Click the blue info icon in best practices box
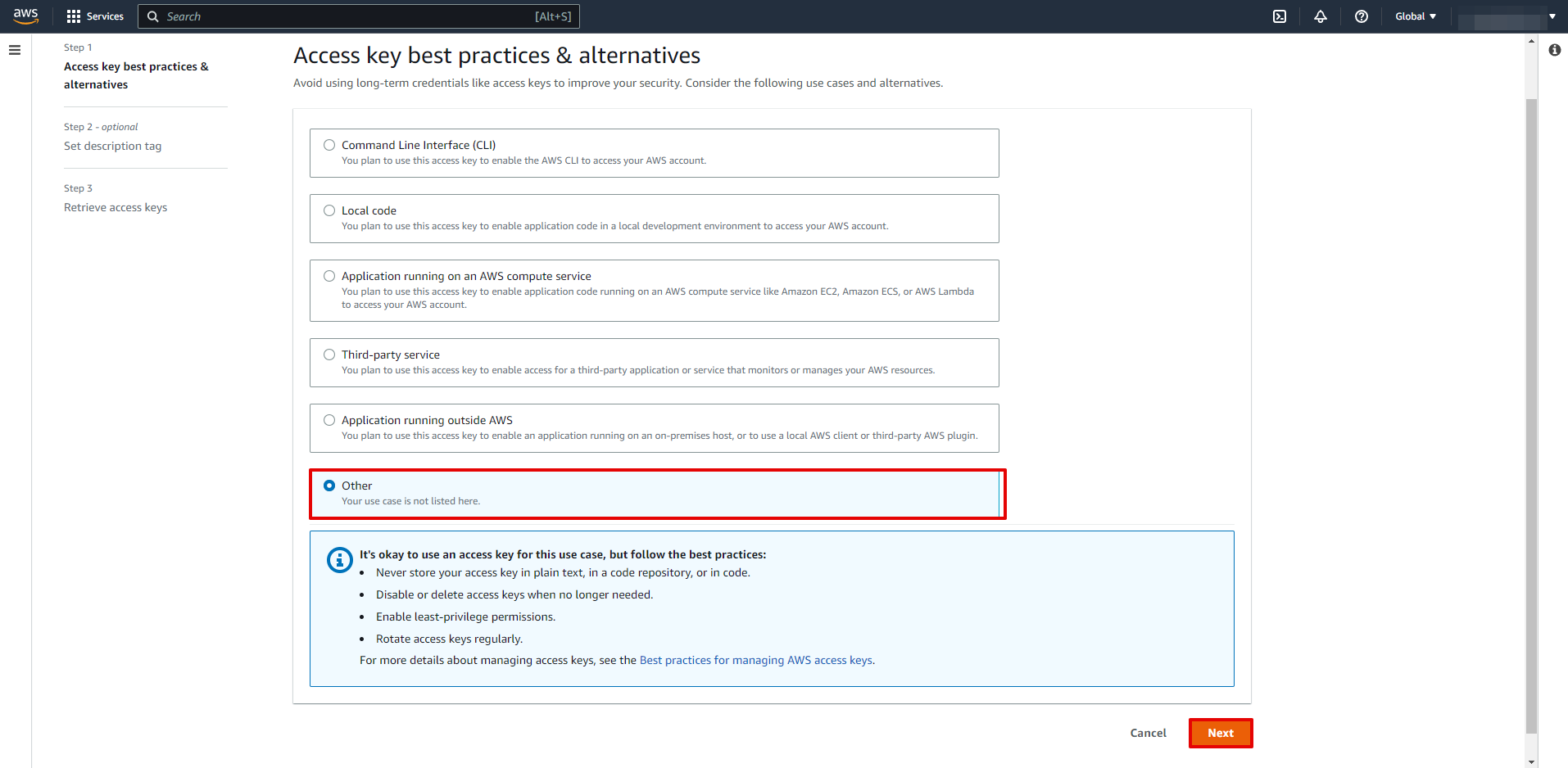 (x=339, y=559)
